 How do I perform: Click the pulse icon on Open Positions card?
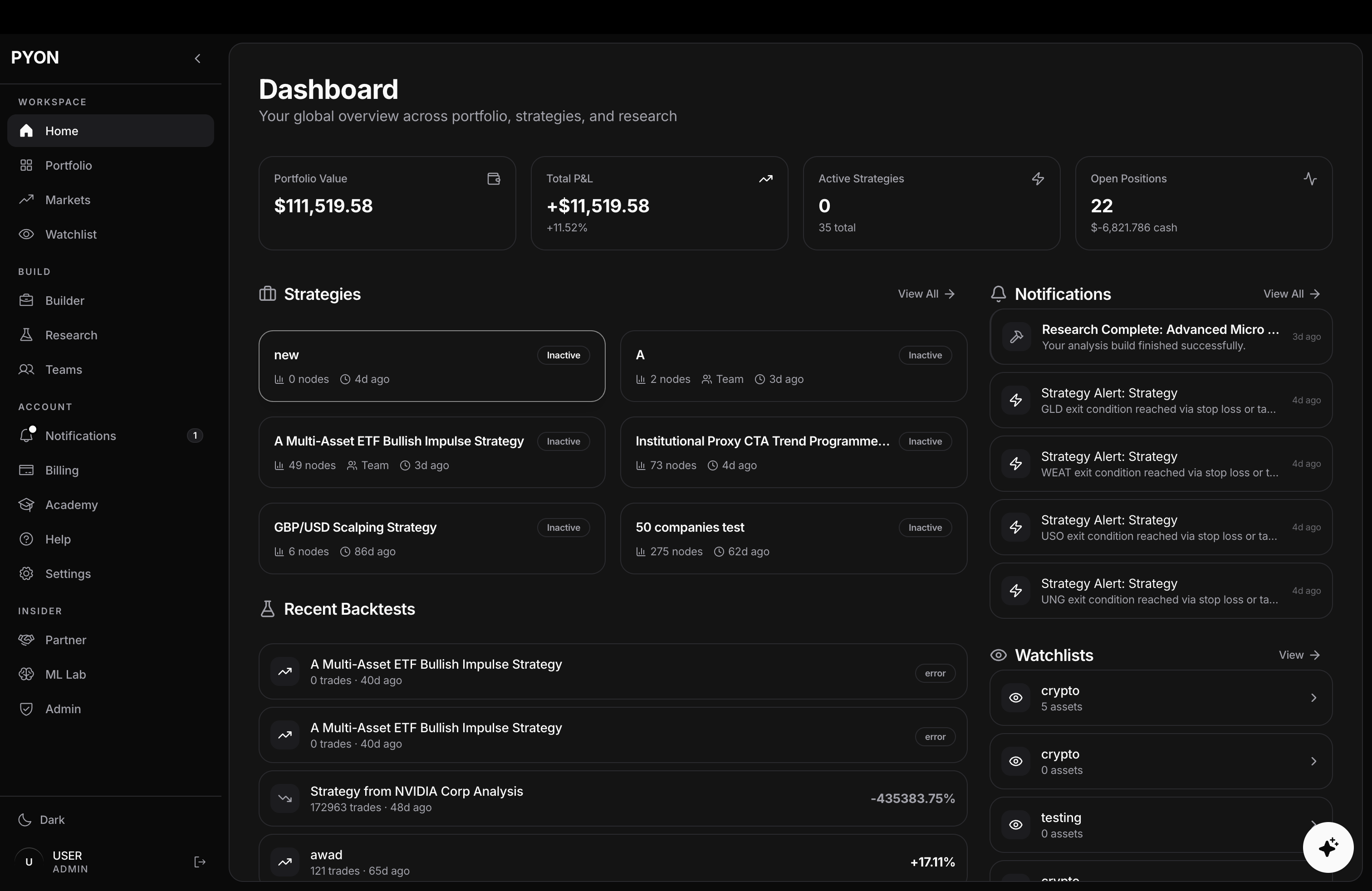click(1310, 179)
